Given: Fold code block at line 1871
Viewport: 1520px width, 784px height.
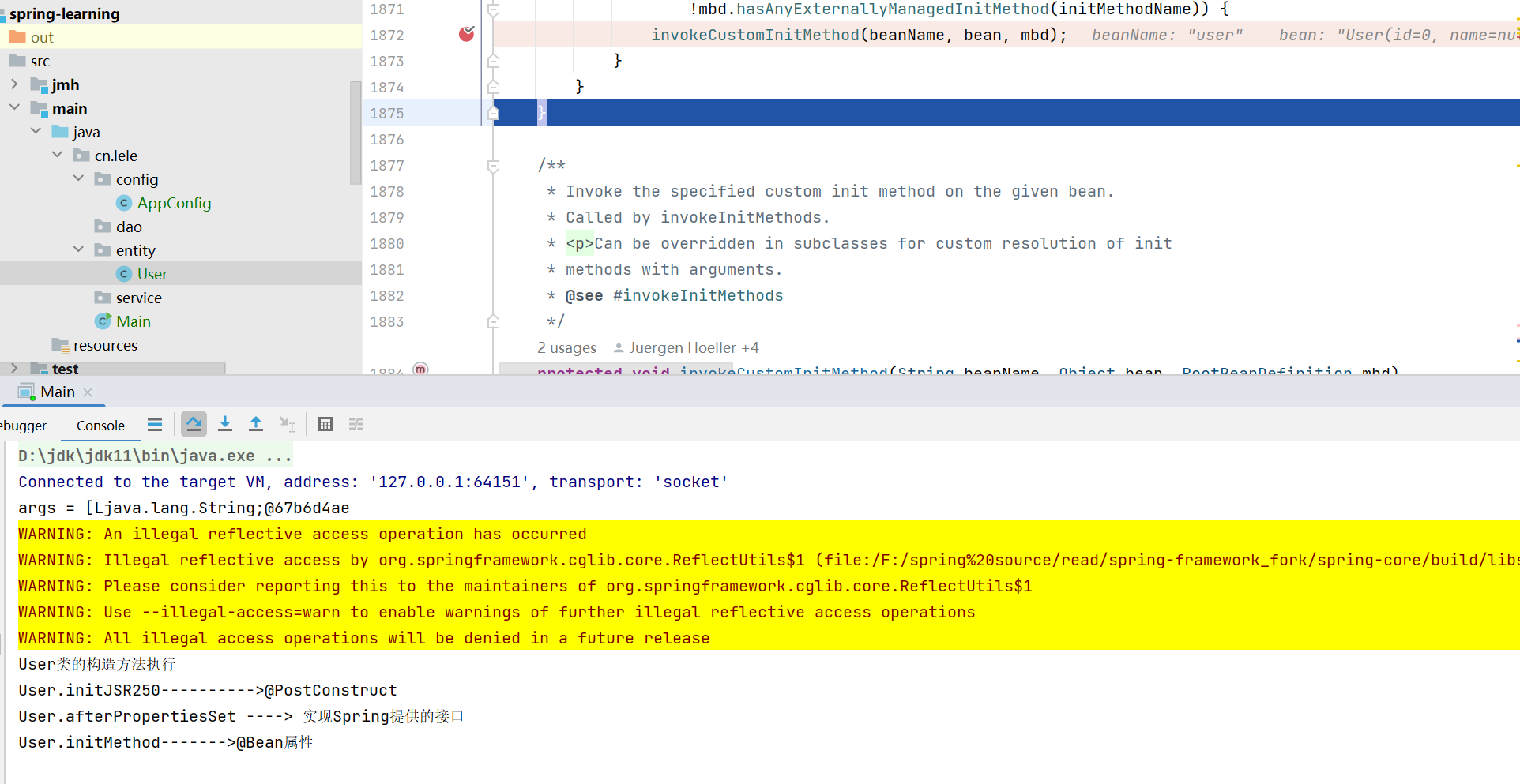Looking at the screenshot, I should tap(493, 9).
